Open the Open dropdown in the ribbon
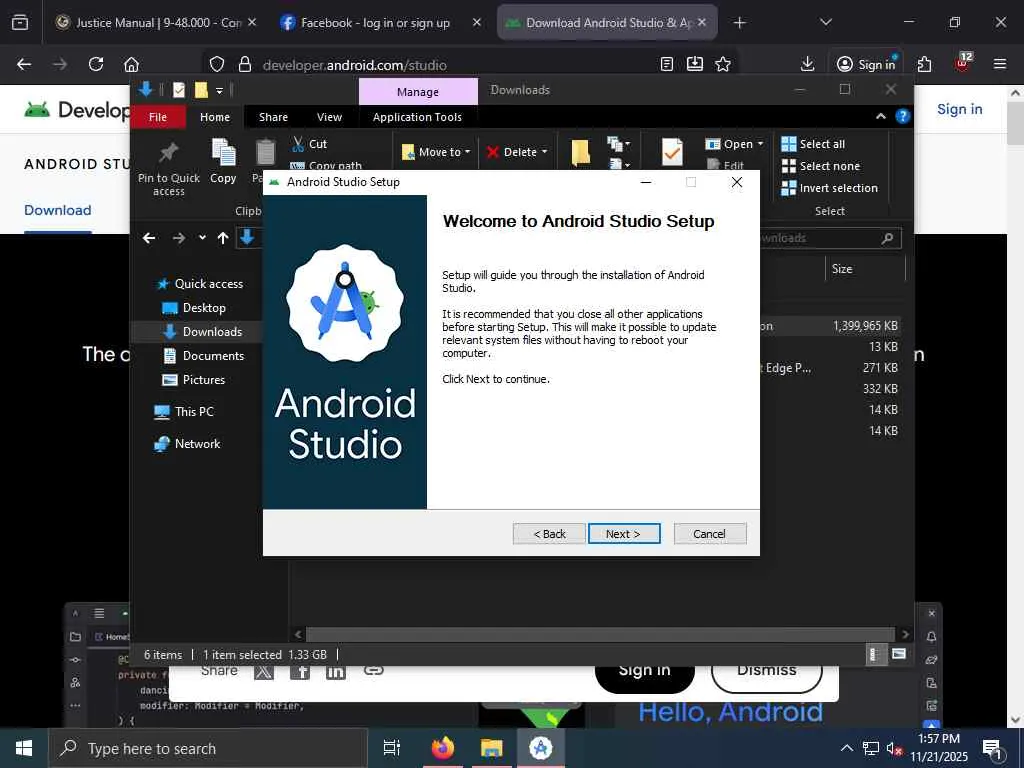Screen dimensions: 1024x768 [x=735, y=144]
